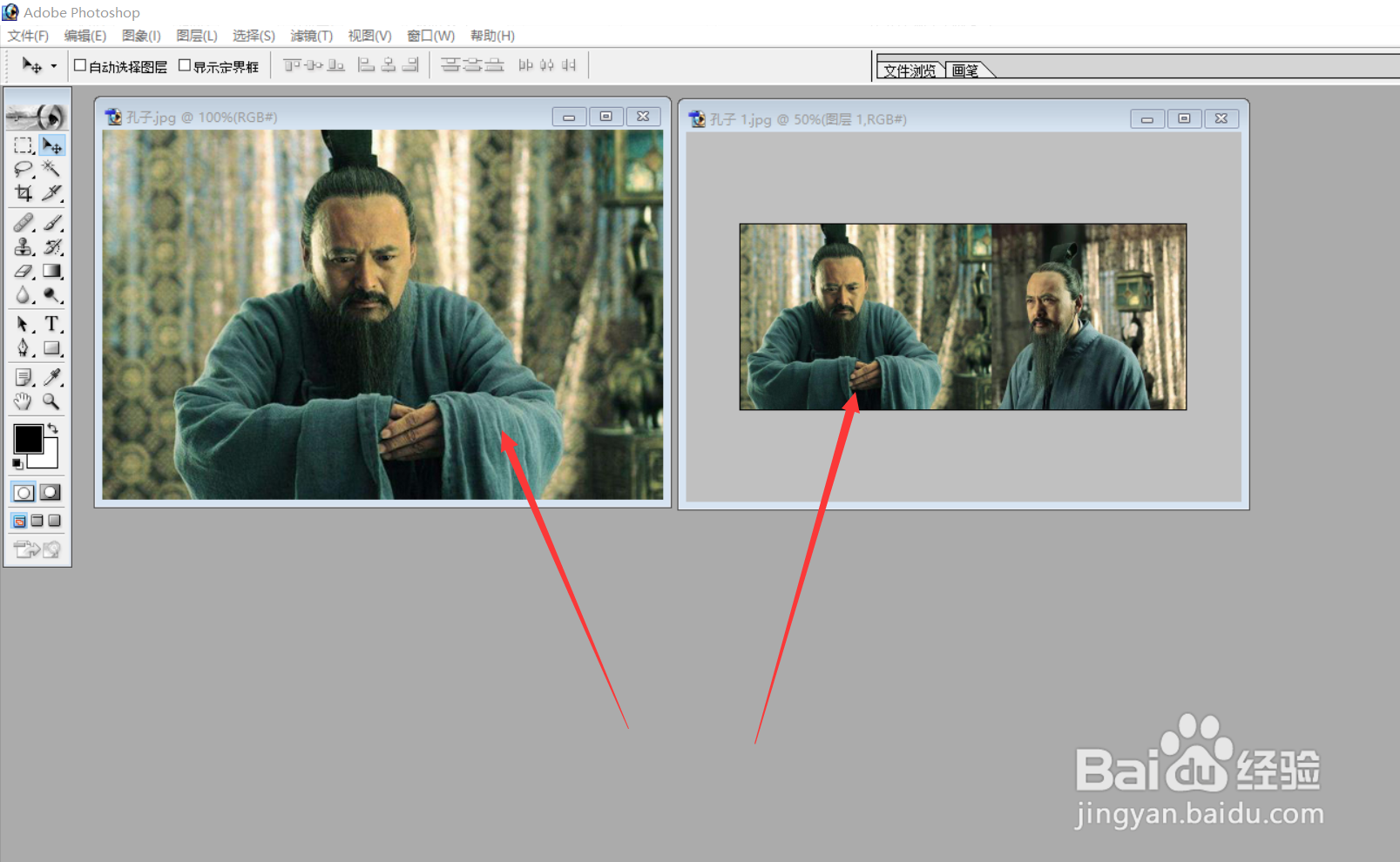The image size is (1400, 862).
Task: Select the Brush tool
Action: point(52,223)
